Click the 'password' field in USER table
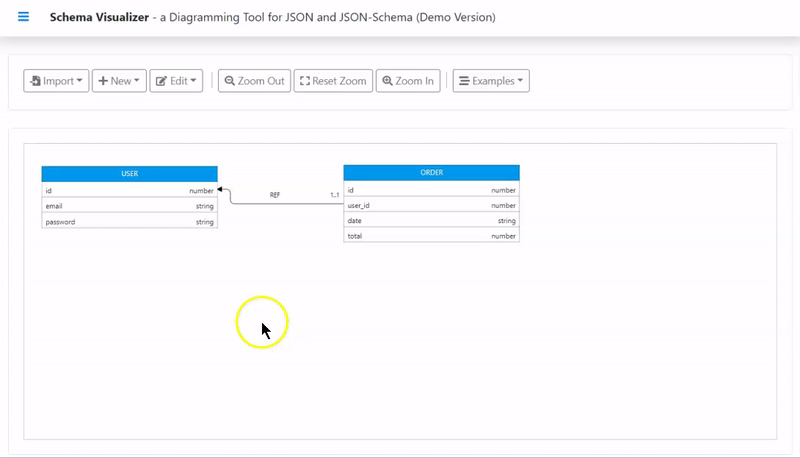 point(130,222)
